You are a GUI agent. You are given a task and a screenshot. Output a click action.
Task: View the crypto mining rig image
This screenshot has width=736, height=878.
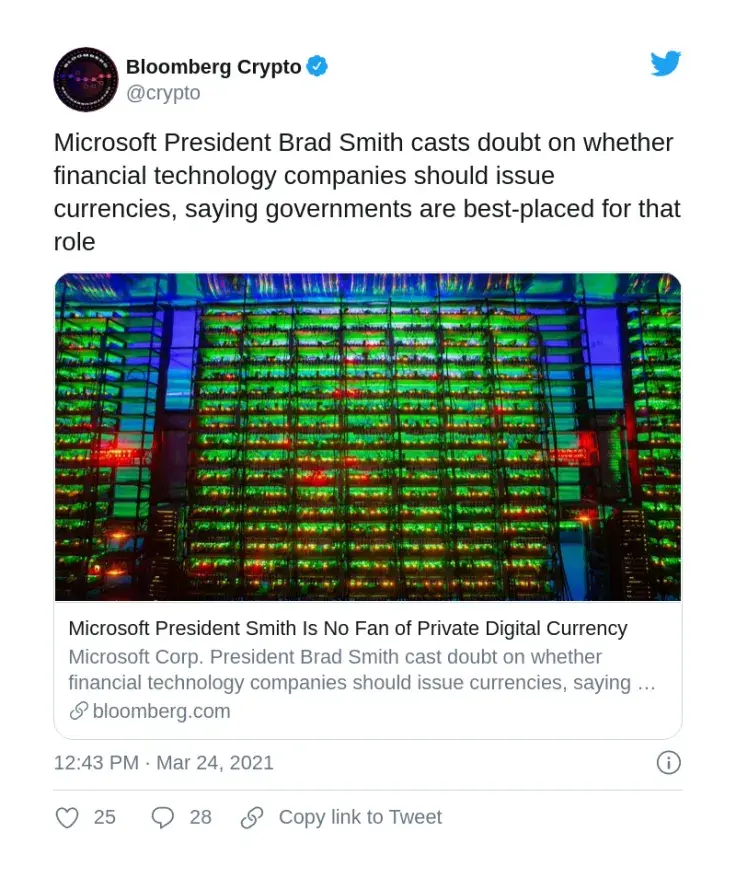coord(368,437)
